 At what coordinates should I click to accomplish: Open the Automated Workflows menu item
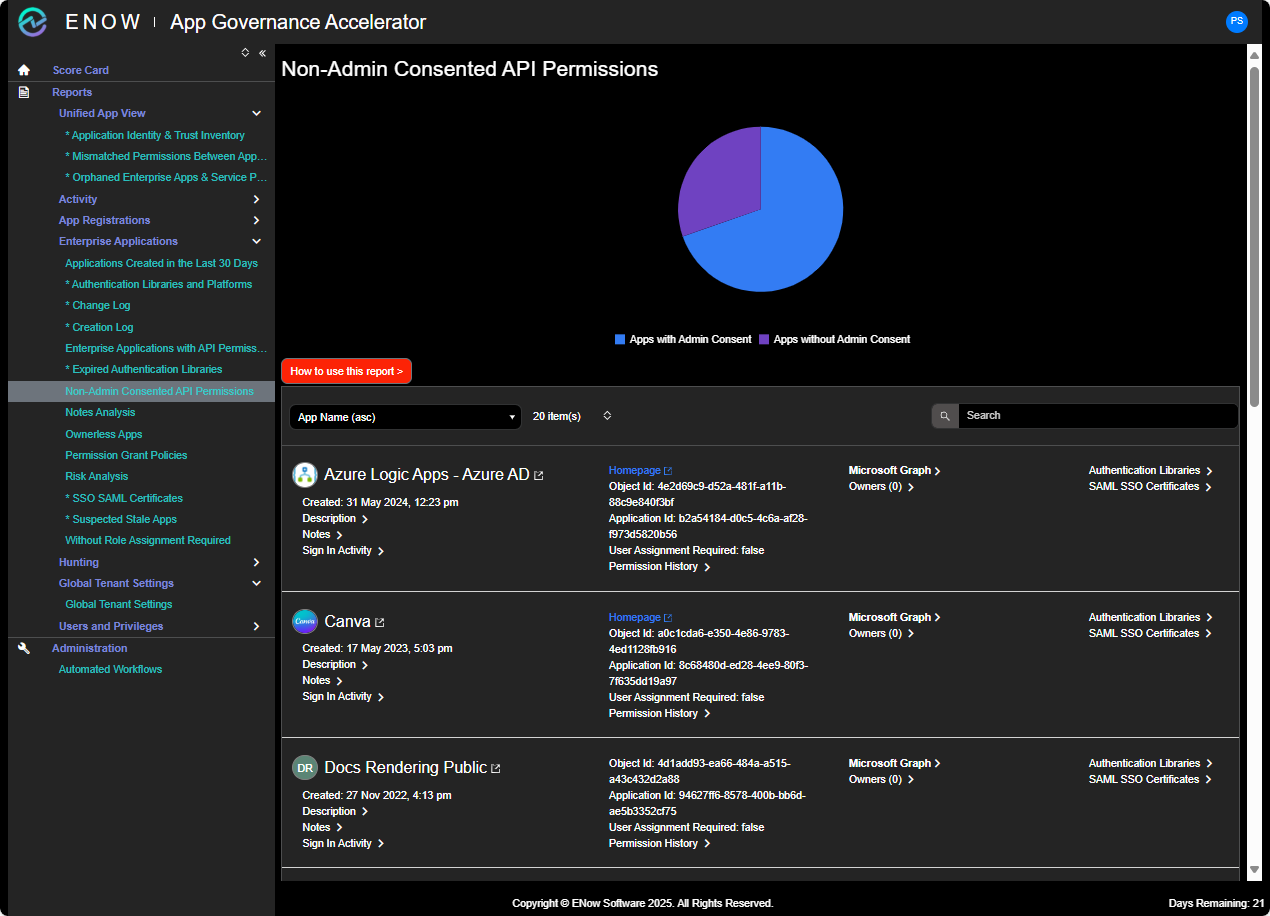[x=110, y=669]
